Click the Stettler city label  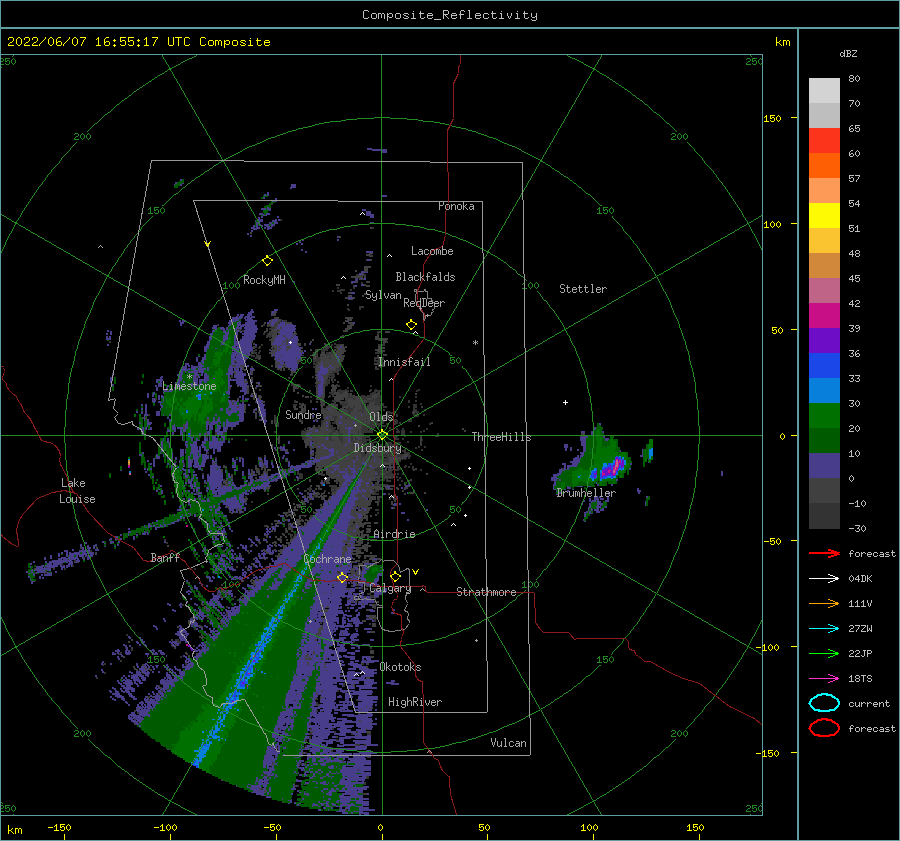pos(583,289)
